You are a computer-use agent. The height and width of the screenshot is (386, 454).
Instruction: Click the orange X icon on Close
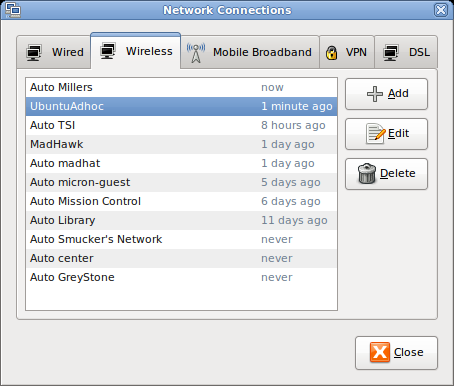click(380, 352)
